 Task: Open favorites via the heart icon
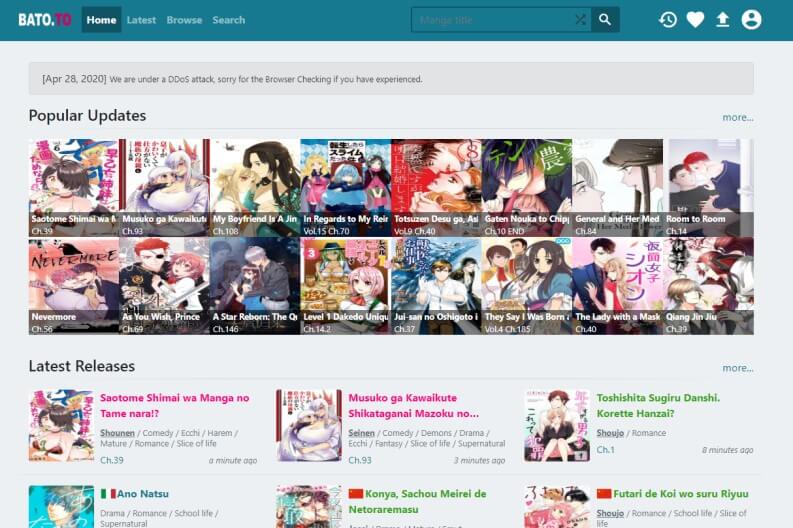coord(695,20)
